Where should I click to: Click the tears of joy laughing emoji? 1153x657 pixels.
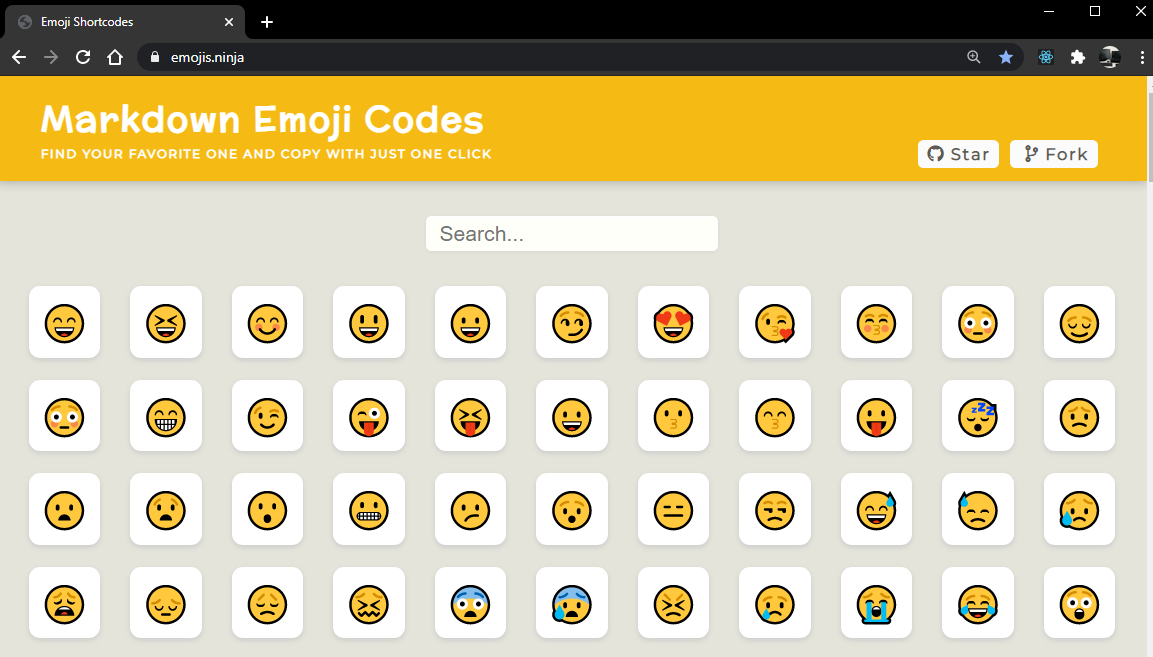pyautogui.click(x=977, y=603)
